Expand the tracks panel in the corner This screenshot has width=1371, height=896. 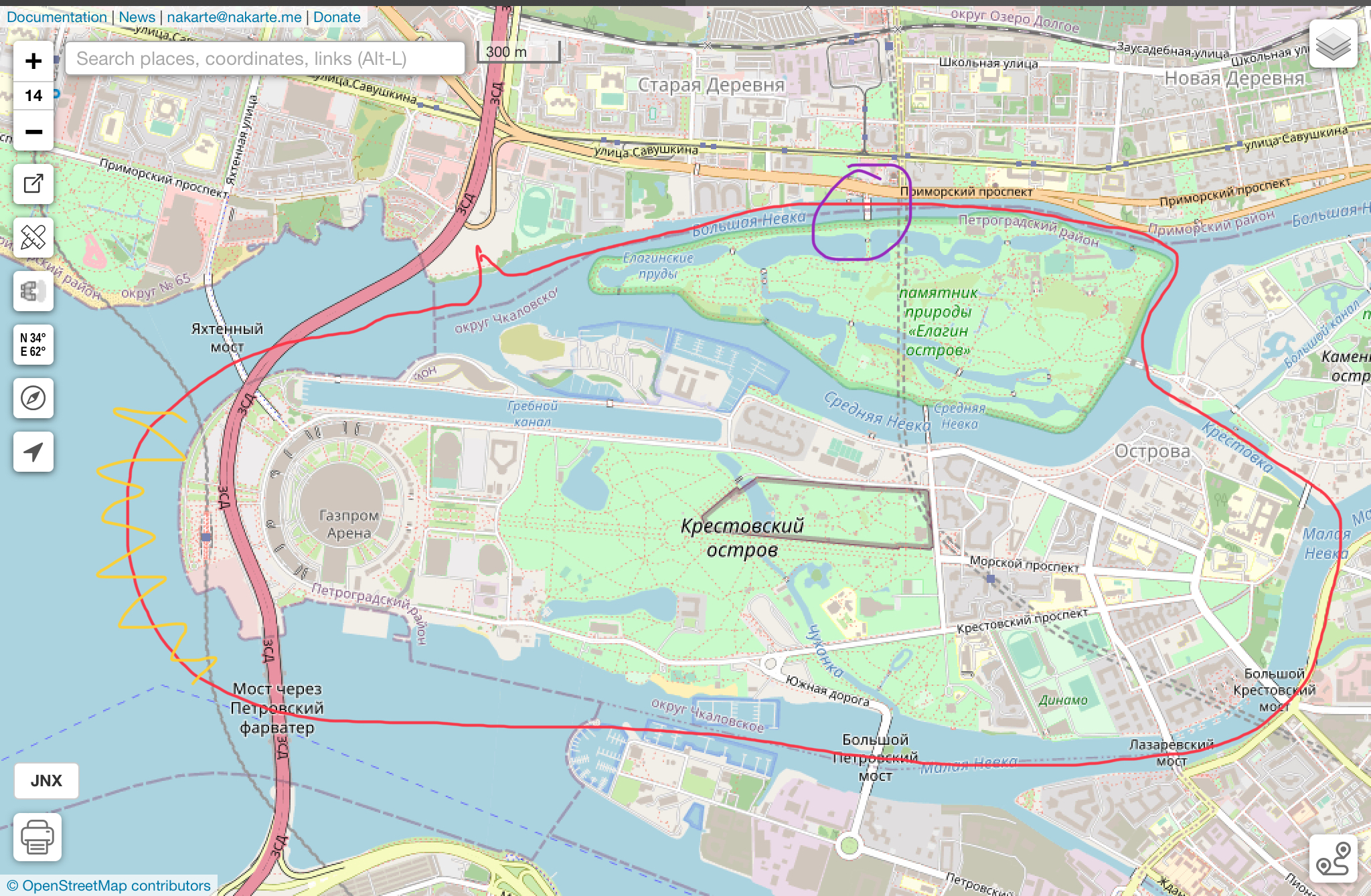coord(1333,859)
